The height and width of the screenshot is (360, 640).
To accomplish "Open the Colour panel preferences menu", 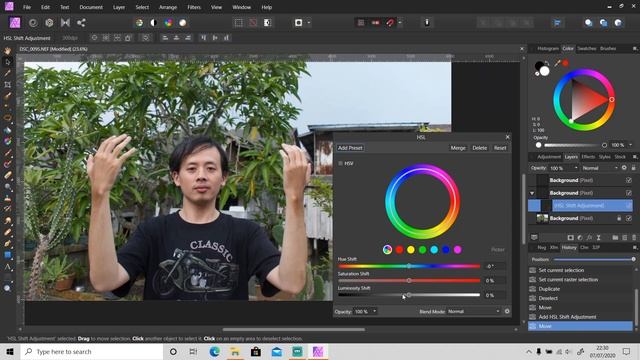I will [x=635, y=49].
